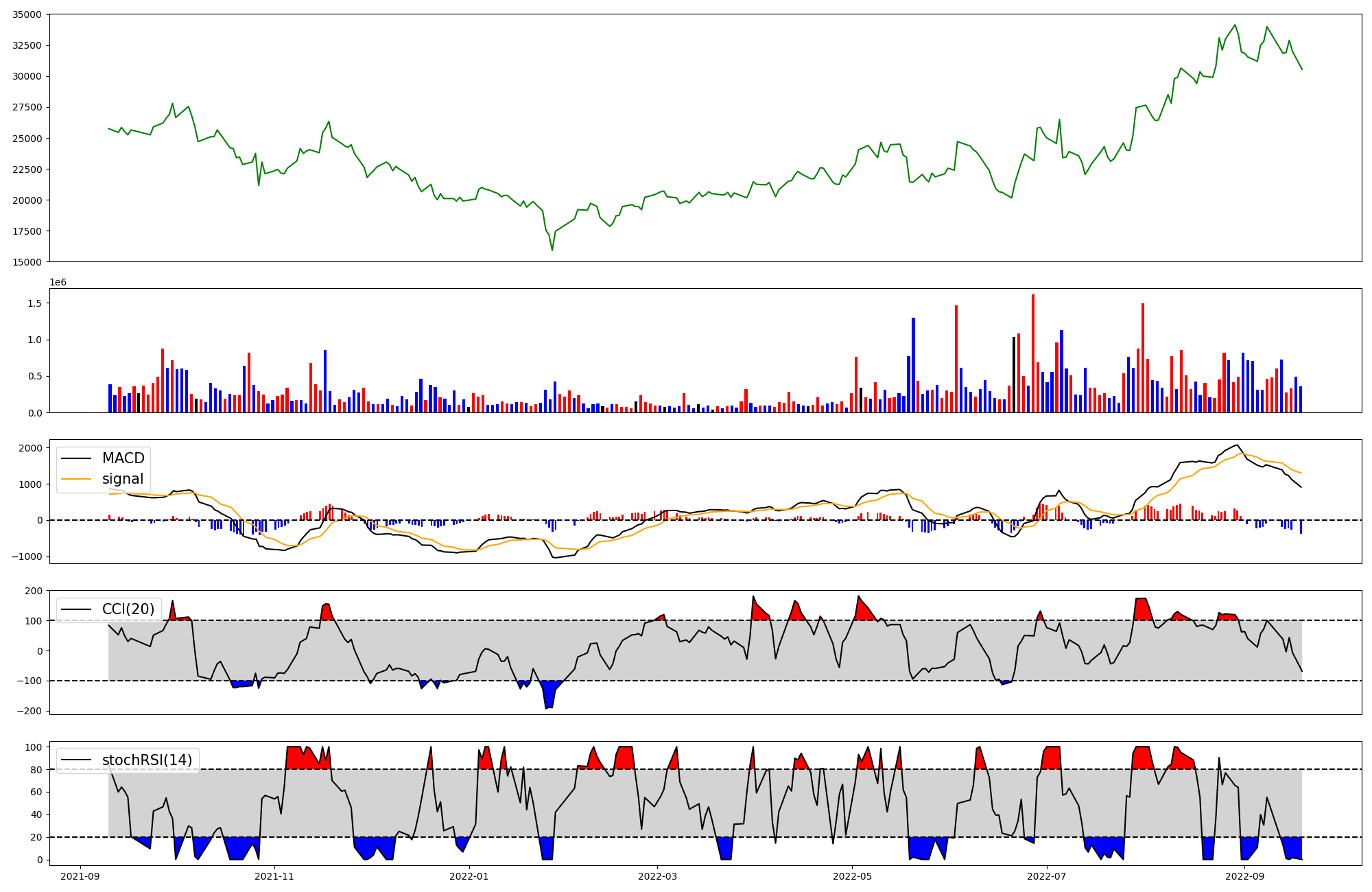This screenshot has width=1372, height=892.
Task: Click the 2021-11 x-axis date tick
Action: 274,876
